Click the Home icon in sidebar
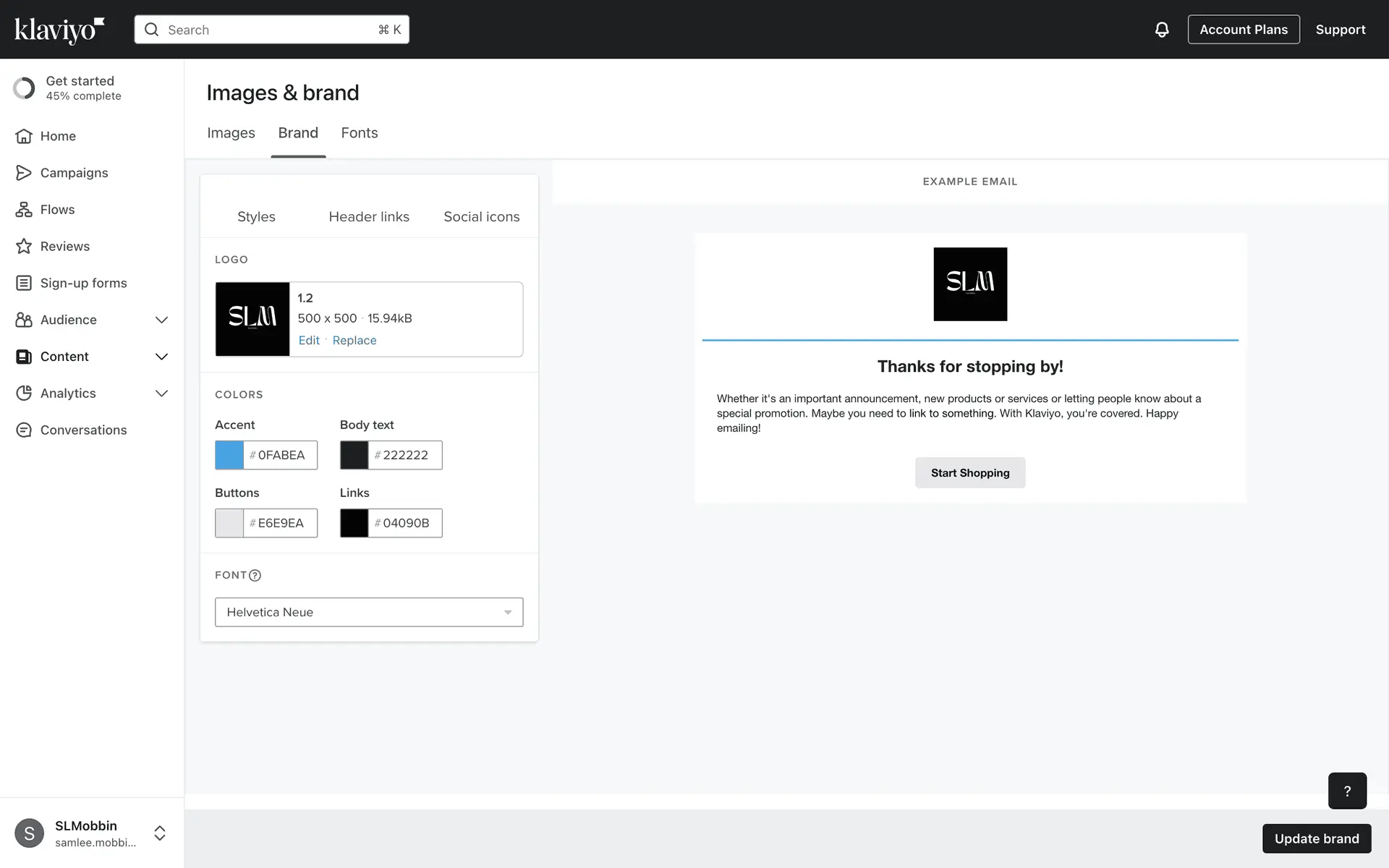Screen dimensions: 1389x868 coord(24,136)
